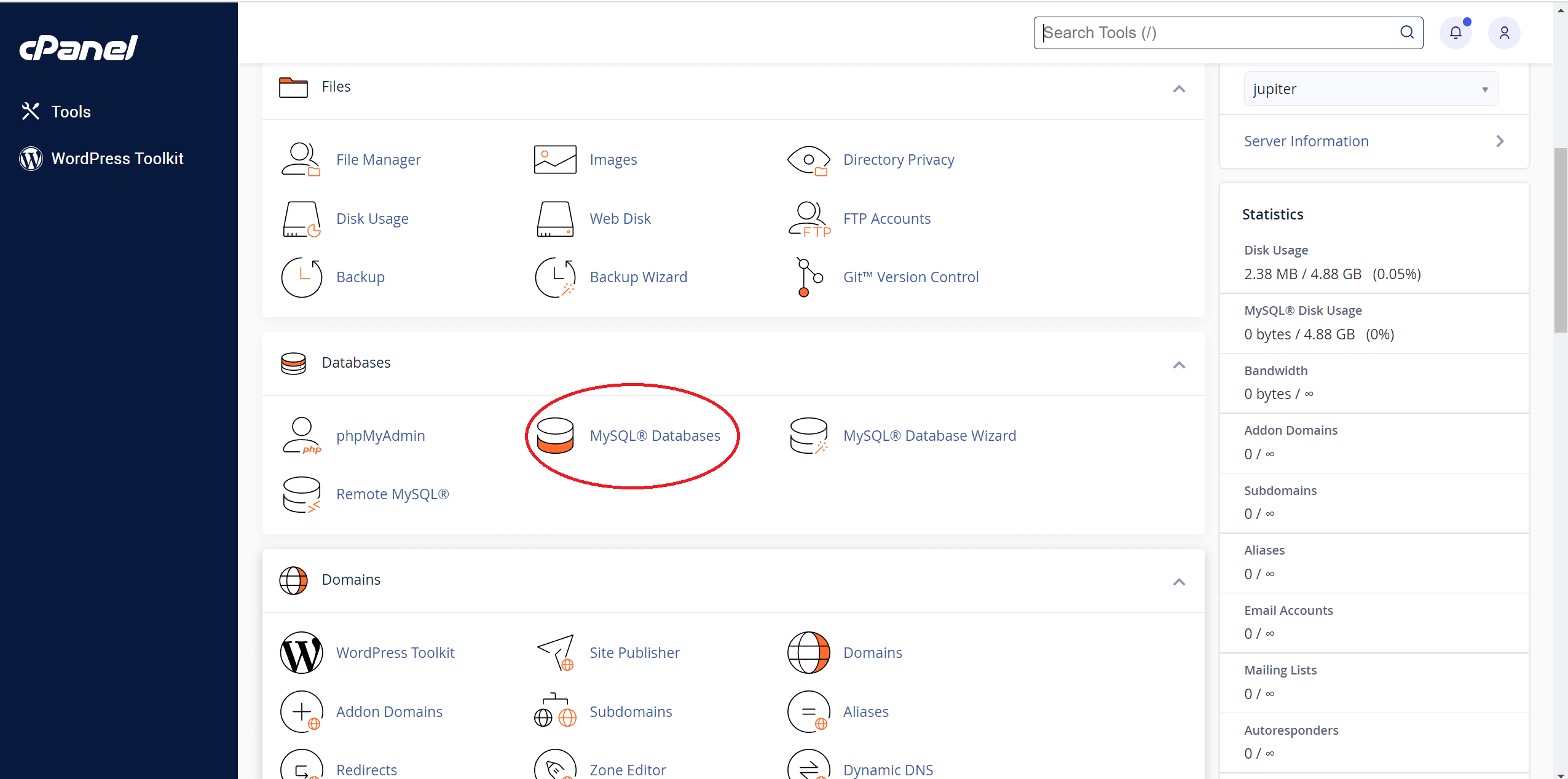The width and height of the screenshot is (1568, 779).
Task: Open the jupiter theme dropdown
Action: point(1371,89)
